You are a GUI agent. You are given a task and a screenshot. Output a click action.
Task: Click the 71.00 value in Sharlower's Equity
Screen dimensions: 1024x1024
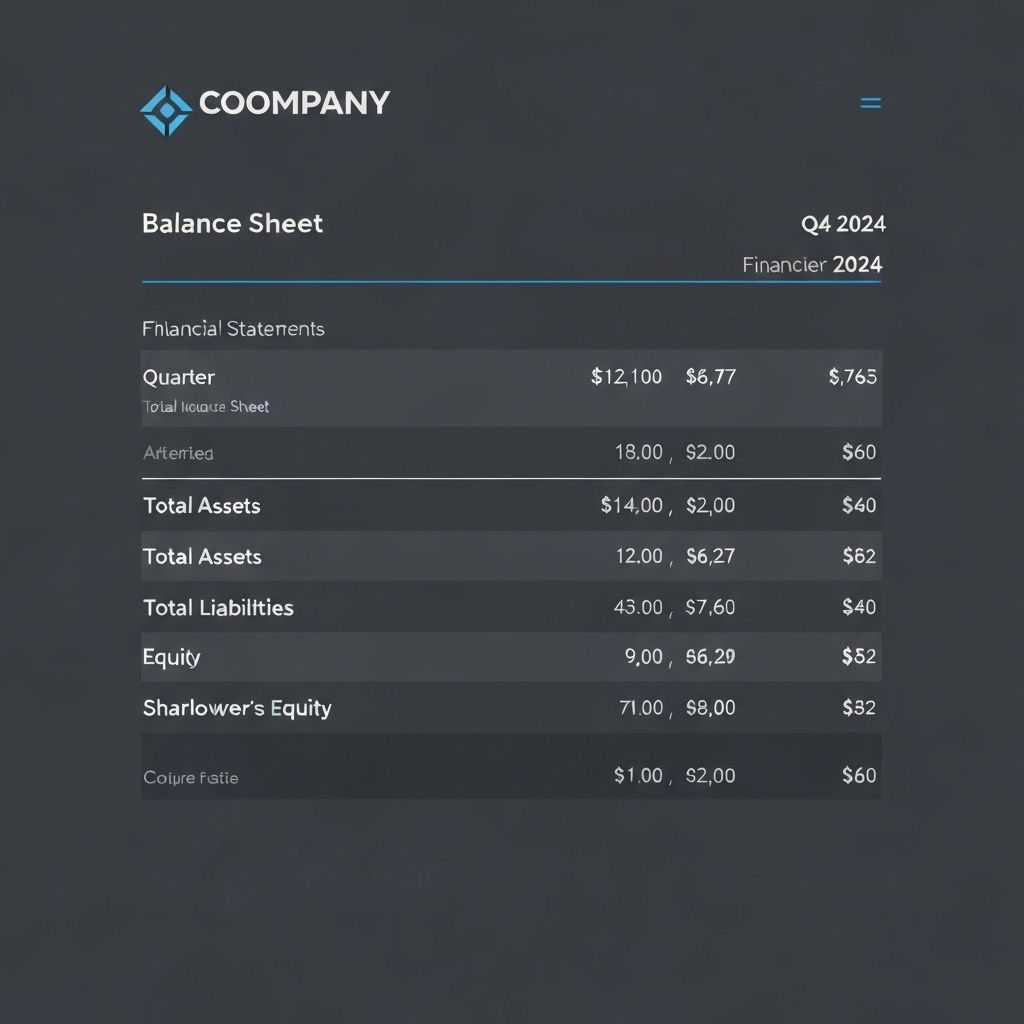(x=641, y=708)
